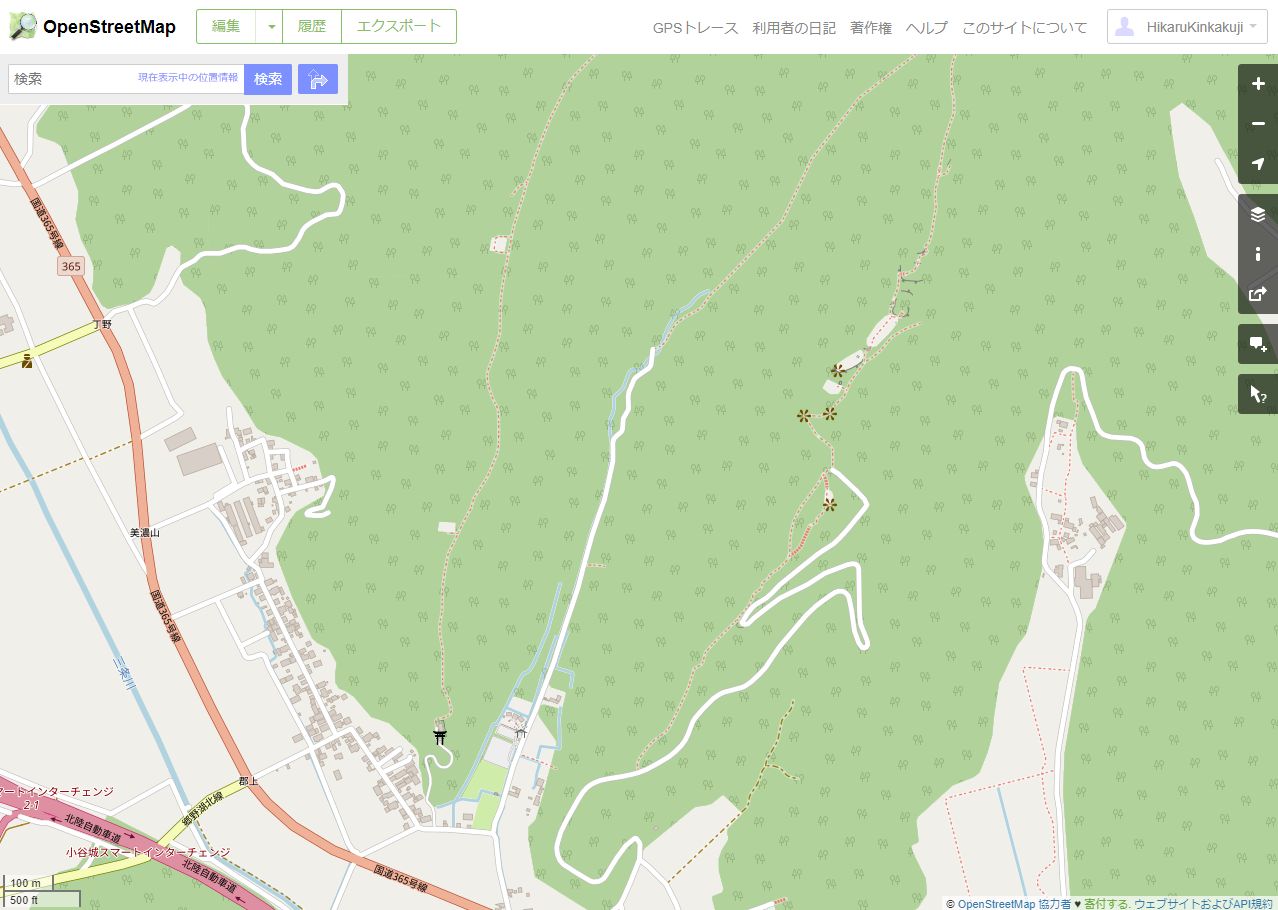The width and height of the screenshot is (1278, 910).
Task: Open the 履歴 tab
Action: 312,27
